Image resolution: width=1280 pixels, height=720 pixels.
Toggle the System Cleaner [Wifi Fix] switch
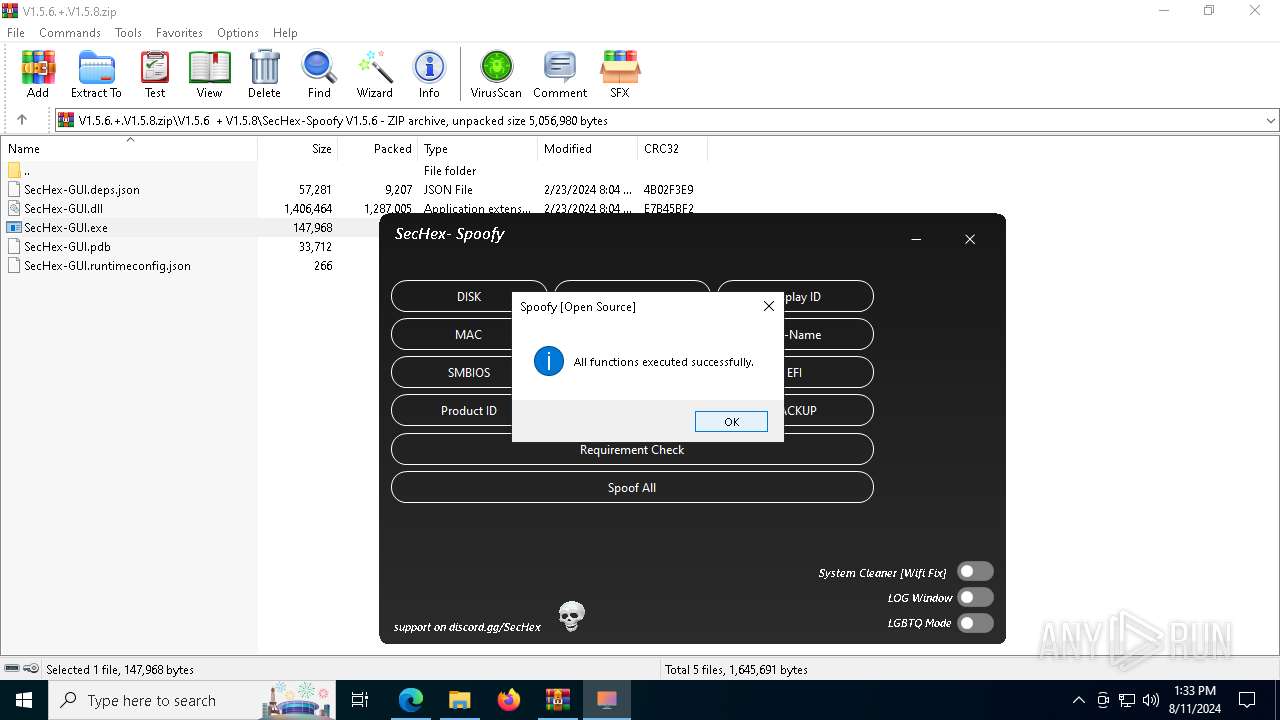(975, 572)
